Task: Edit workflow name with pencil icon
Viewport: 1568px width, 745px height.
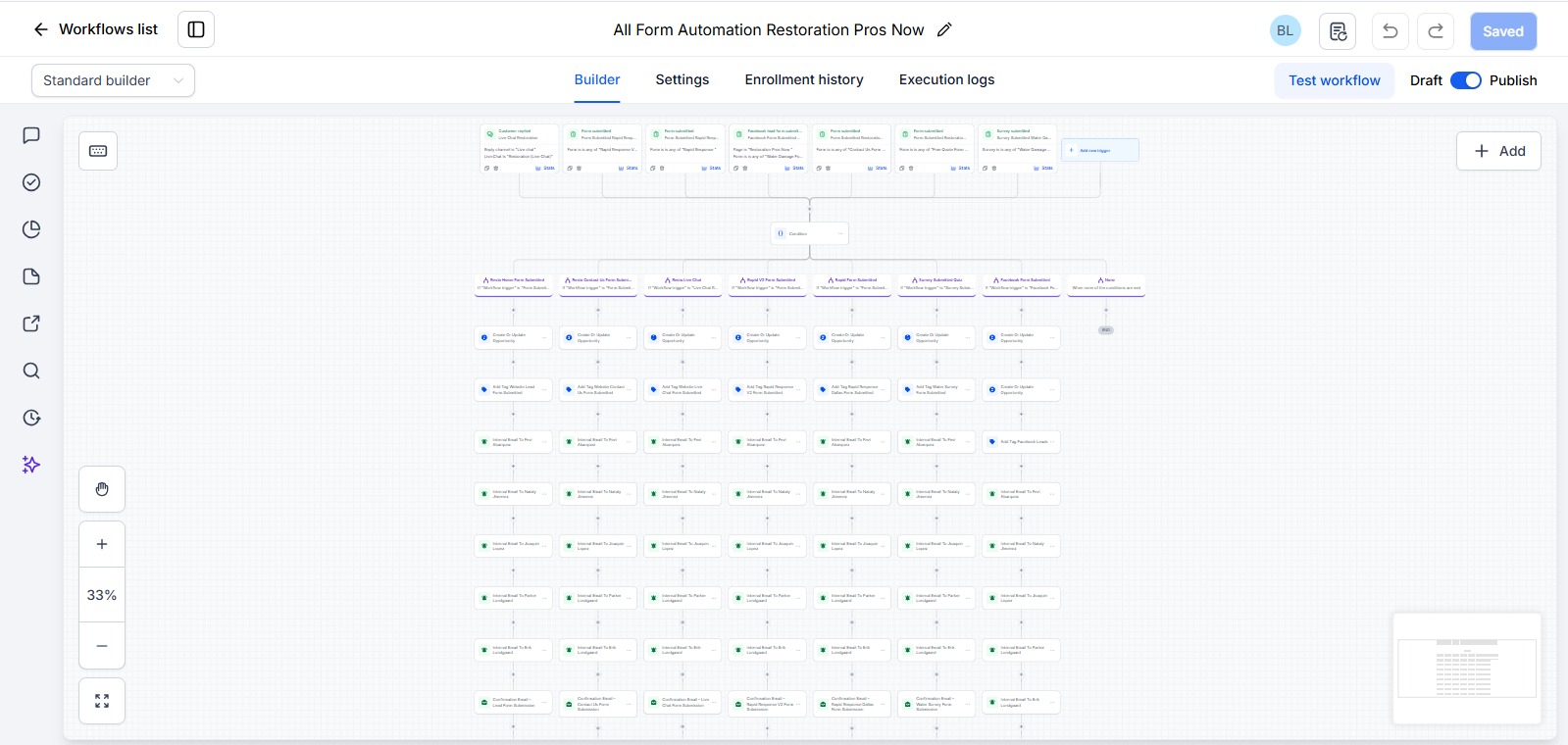Action: (x=944, y=29)
